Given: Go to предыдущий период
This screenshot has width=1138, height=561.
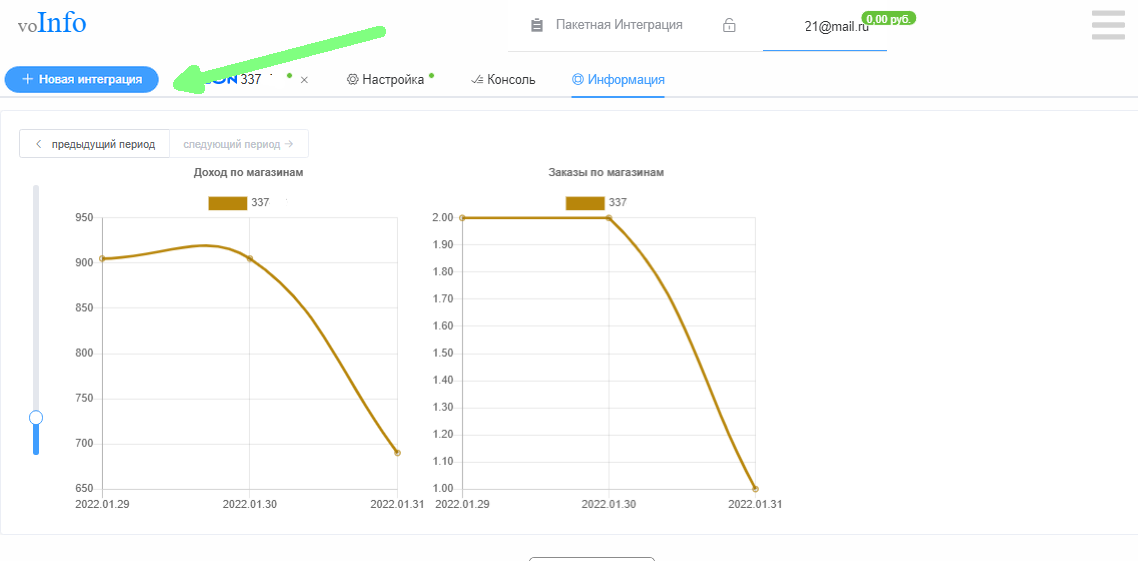Looking at the screenshot, I should click(95, 144).
